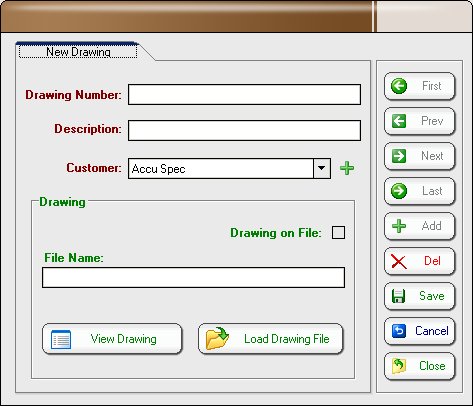Image resolution: width=473 pixels, height=406 pixels.
Task: Click the Load Drawing File button label
Action: pos(287,339)
